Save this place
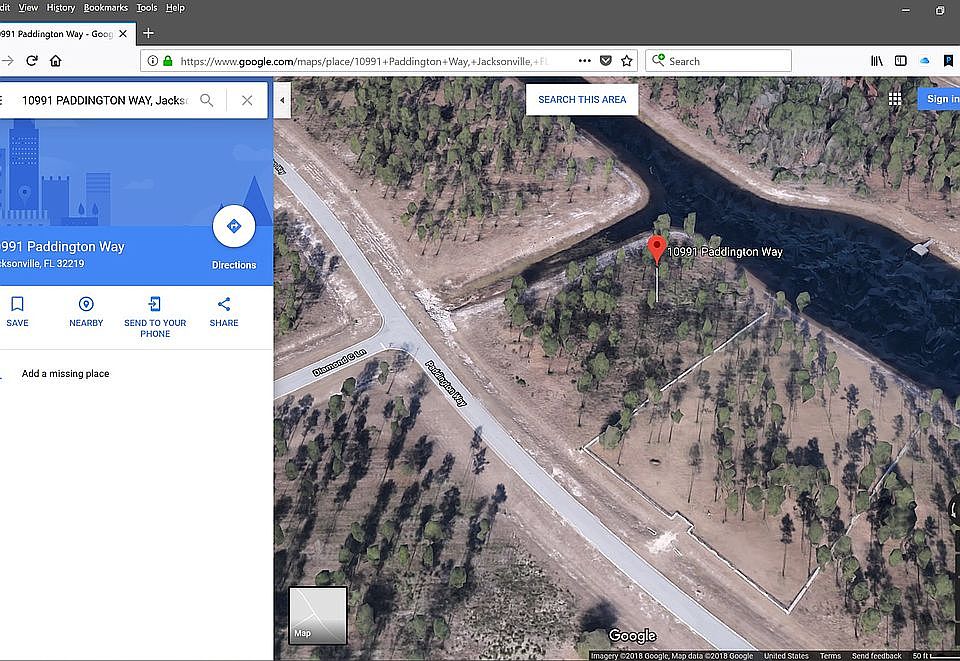The height and width of the screenshot is (661, 960). point(17,312)
